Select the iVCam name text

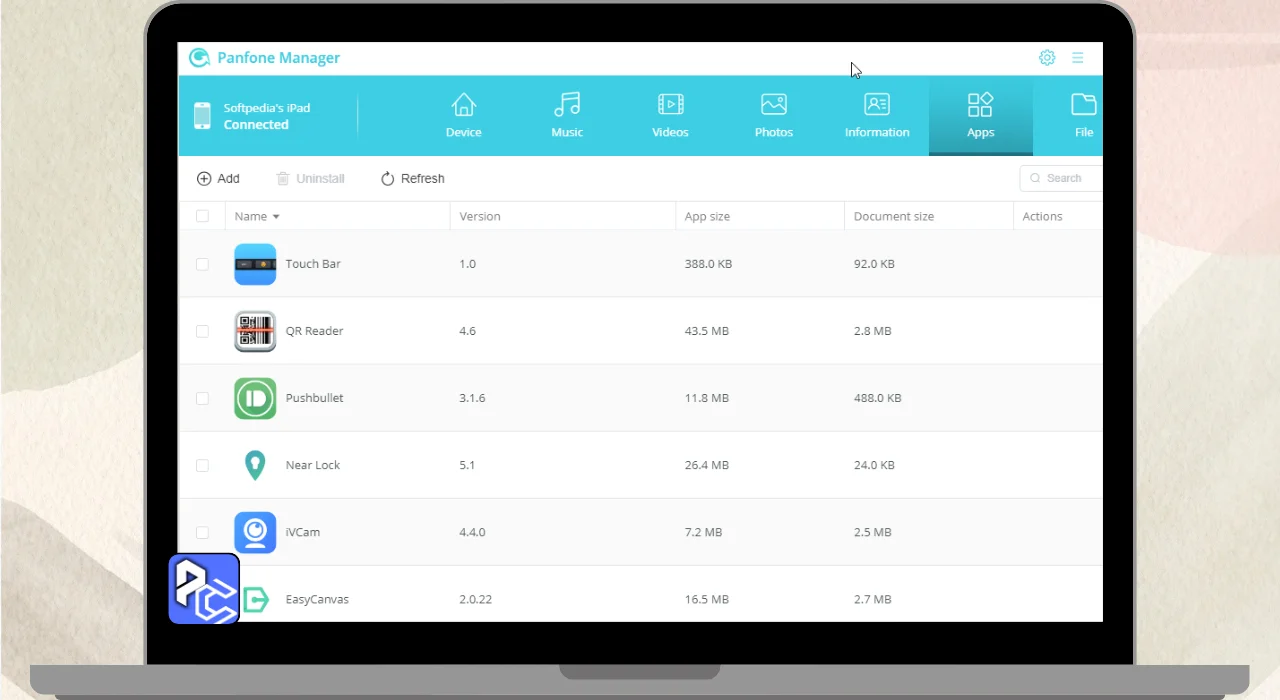click(x=303, y=532)
